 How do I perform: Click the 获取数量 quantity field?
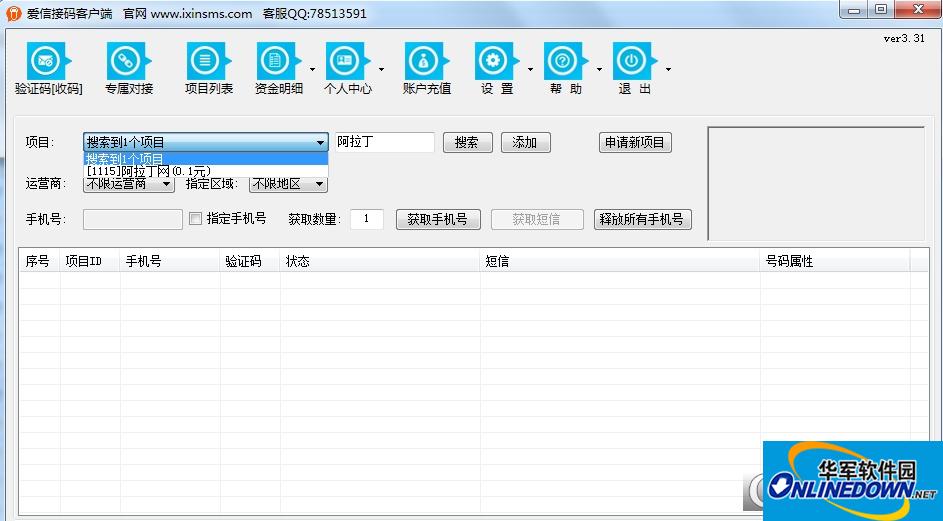(x=367, y=220)
